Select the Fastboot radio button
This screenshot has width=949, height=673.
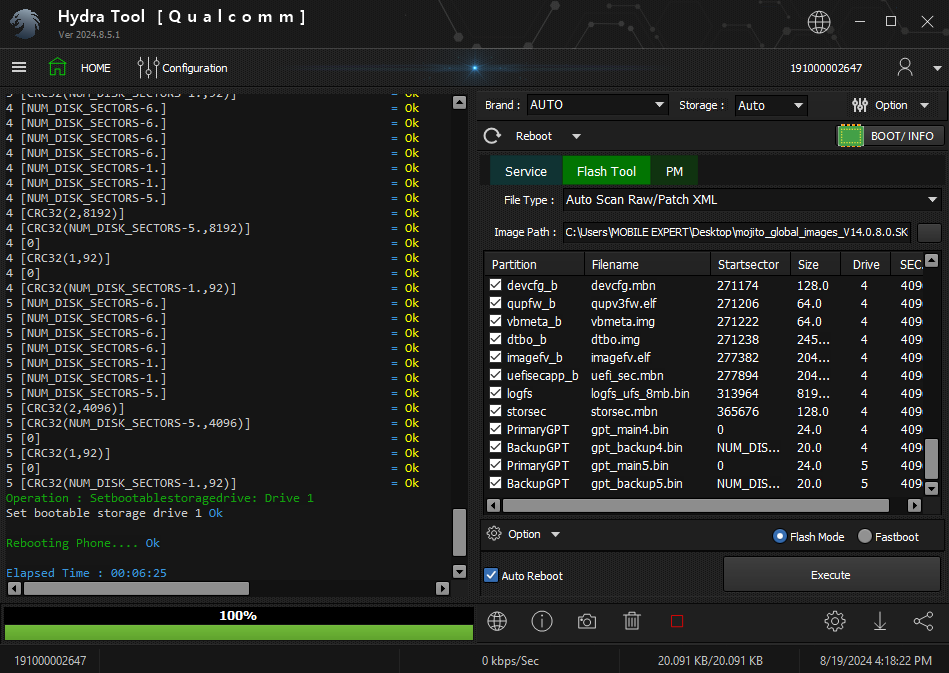865,536
